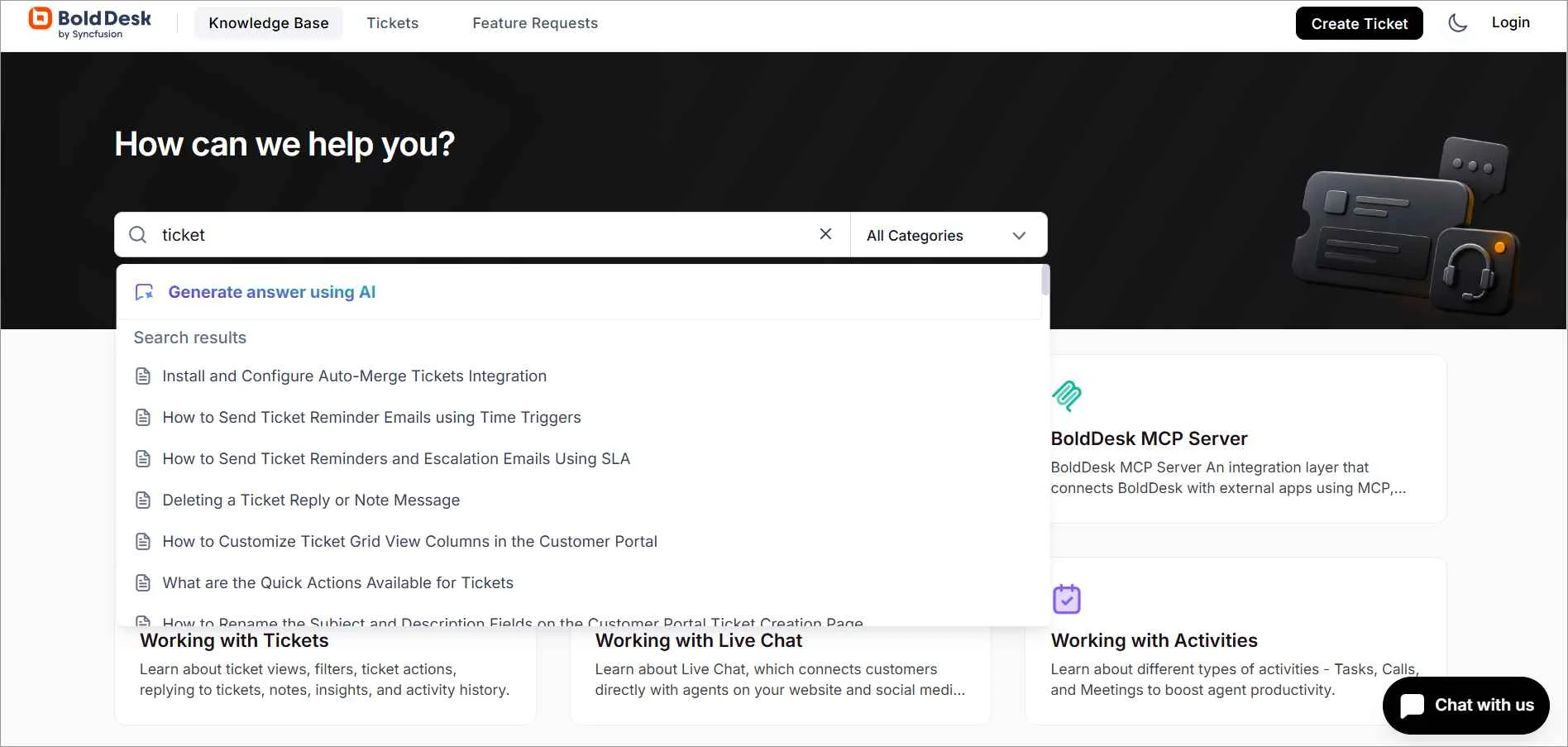Click the Create Ticket button
This screenshot has height=747, width=1568.
coord(1359,23)
